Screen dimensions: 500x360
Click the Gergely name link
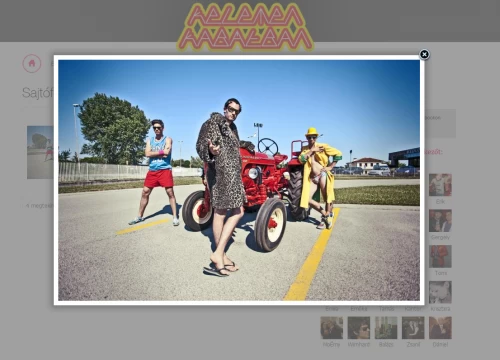point(440,237)
